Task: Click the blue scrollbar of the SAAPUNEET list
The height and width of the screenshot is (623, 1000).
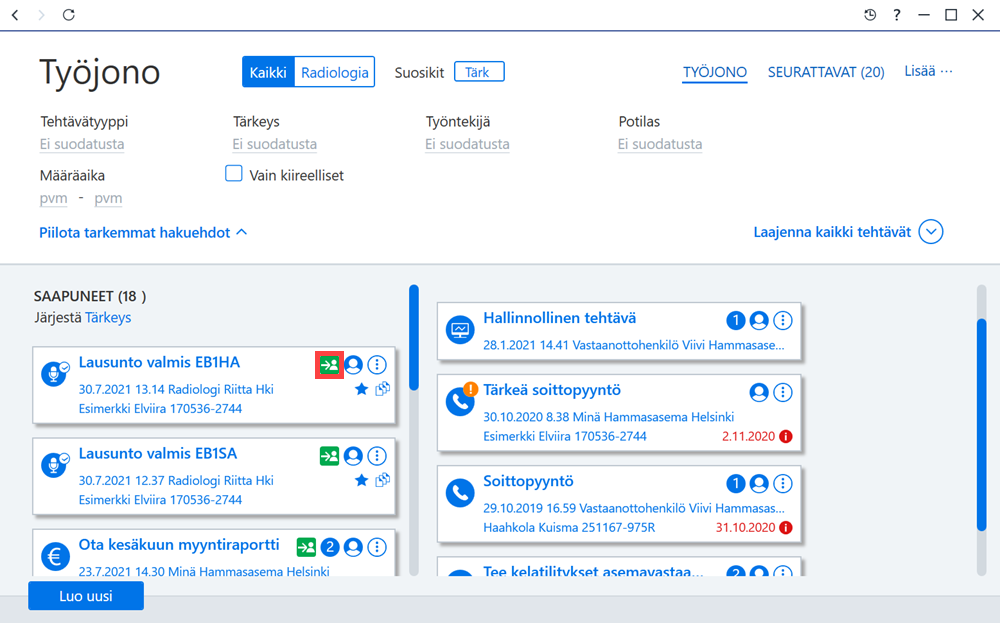Action: 414,337
